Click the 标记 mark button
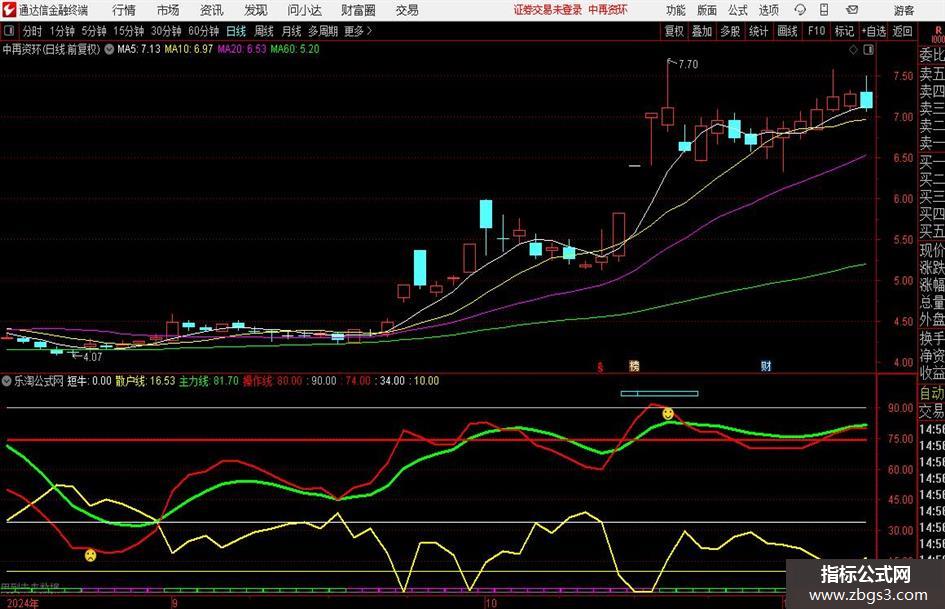 pos(844,31)
